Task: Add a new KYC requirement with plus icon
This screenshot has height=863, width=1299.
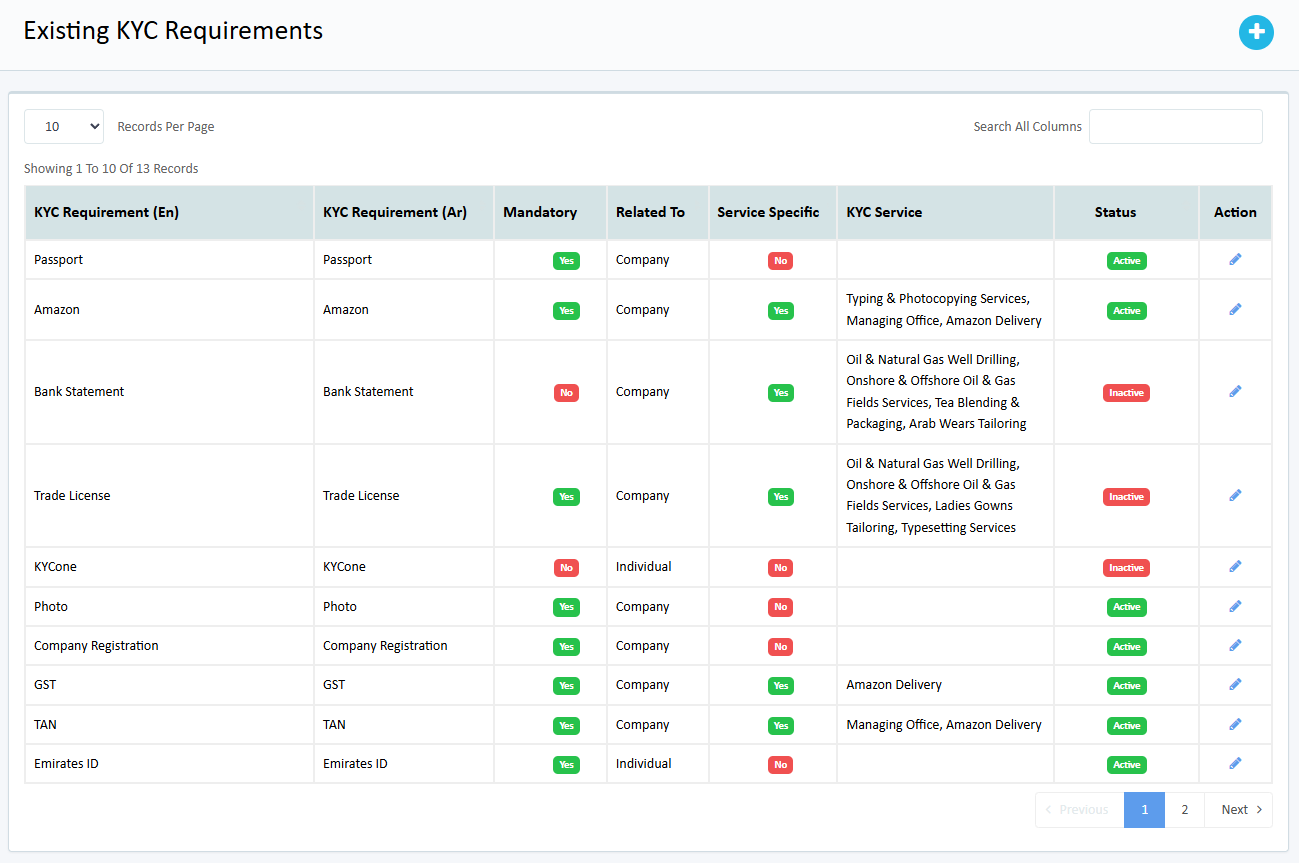Action: [1256, 32]
